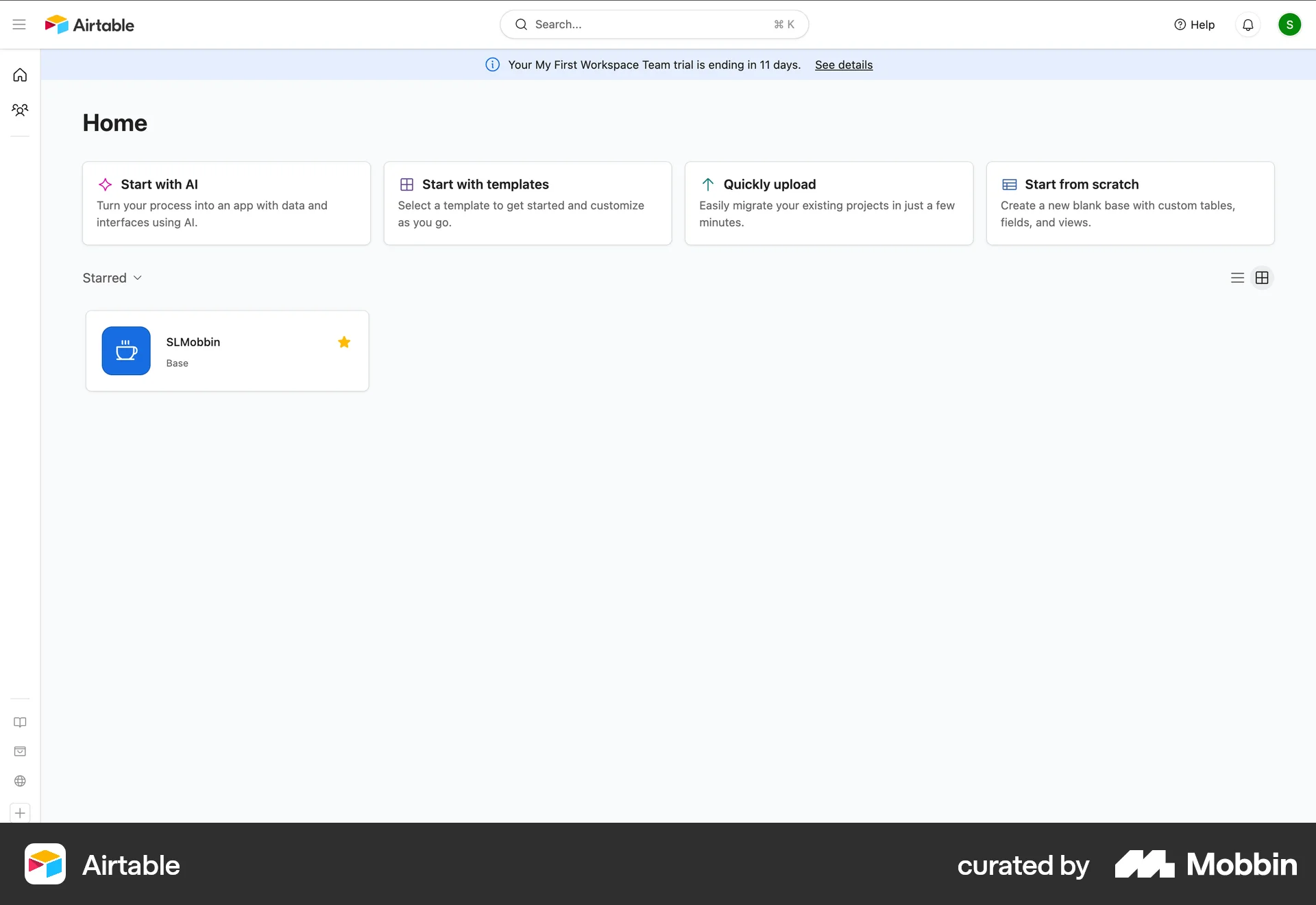This screenshot has width=1316, height=905.
Task: Click the See details link
Action: click(x=842, y=64)
